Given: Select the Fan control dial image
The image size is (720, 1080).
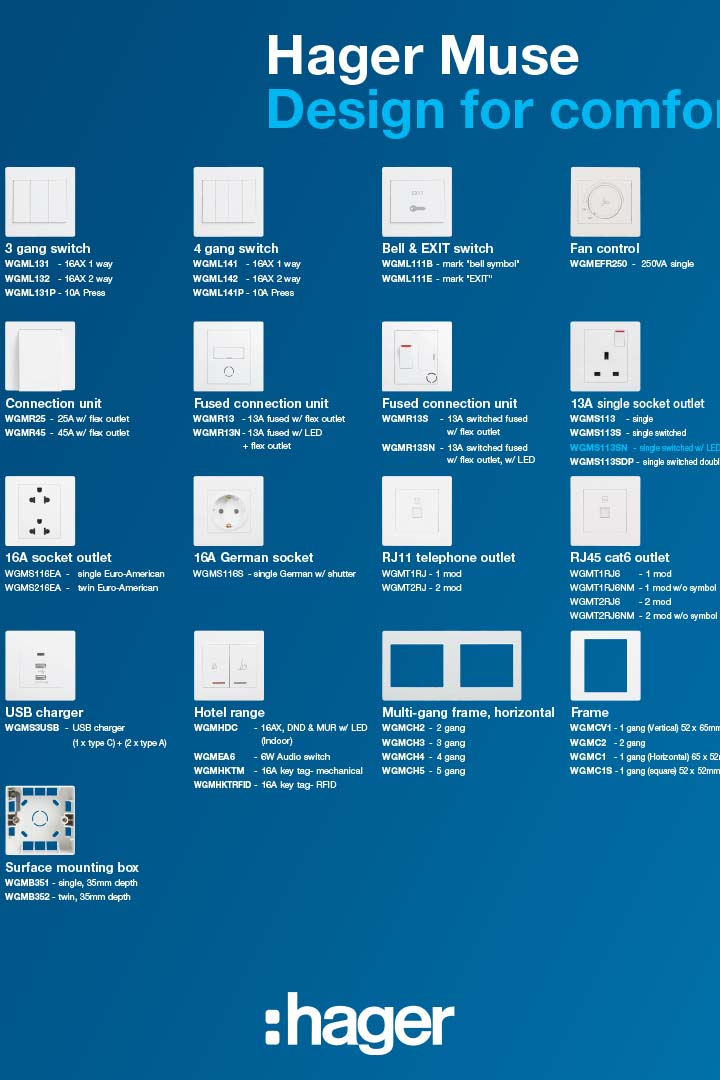Looking at the screenshot, I should pos(605,201).
